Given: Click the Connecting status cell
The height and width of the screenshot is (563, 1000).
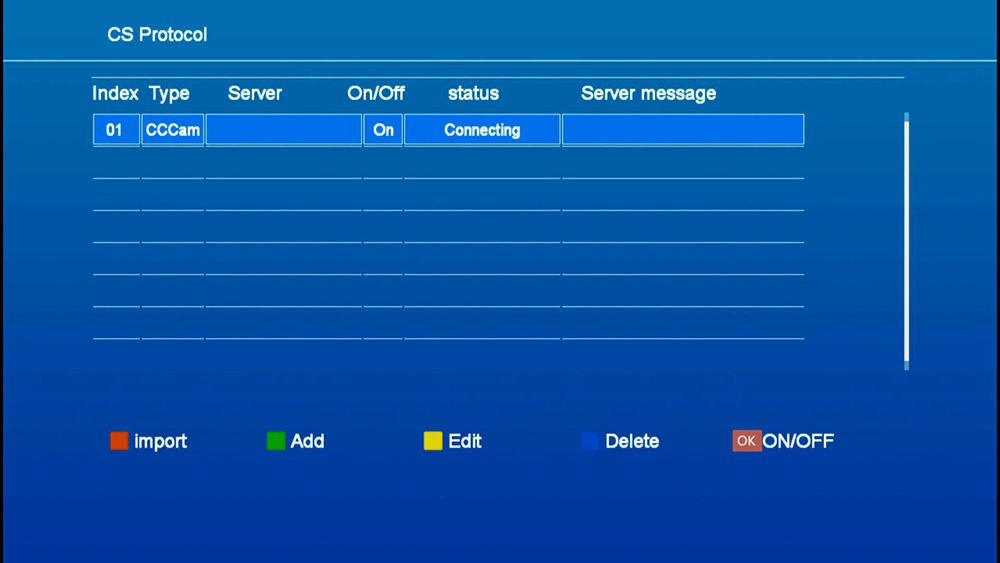Looking at the screenshot, I should [482, 130].
